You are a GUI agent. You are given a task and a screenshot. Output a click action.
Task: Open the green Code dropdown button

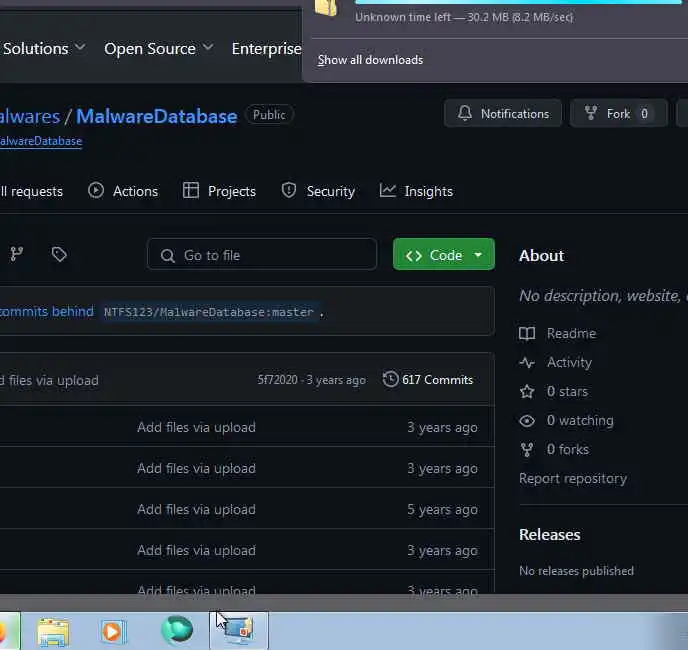tap(444, 254)
